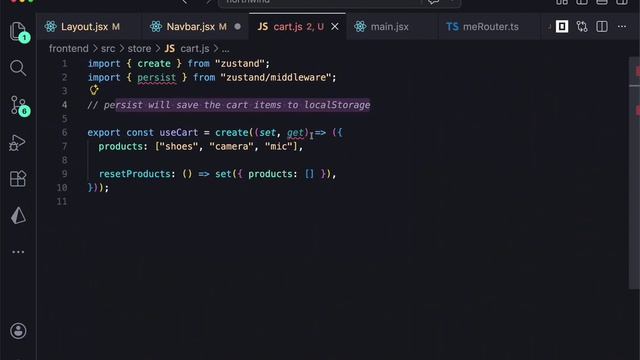Split the editor to the right
This screenshot has width=640, height=360.
pos(602,27)
